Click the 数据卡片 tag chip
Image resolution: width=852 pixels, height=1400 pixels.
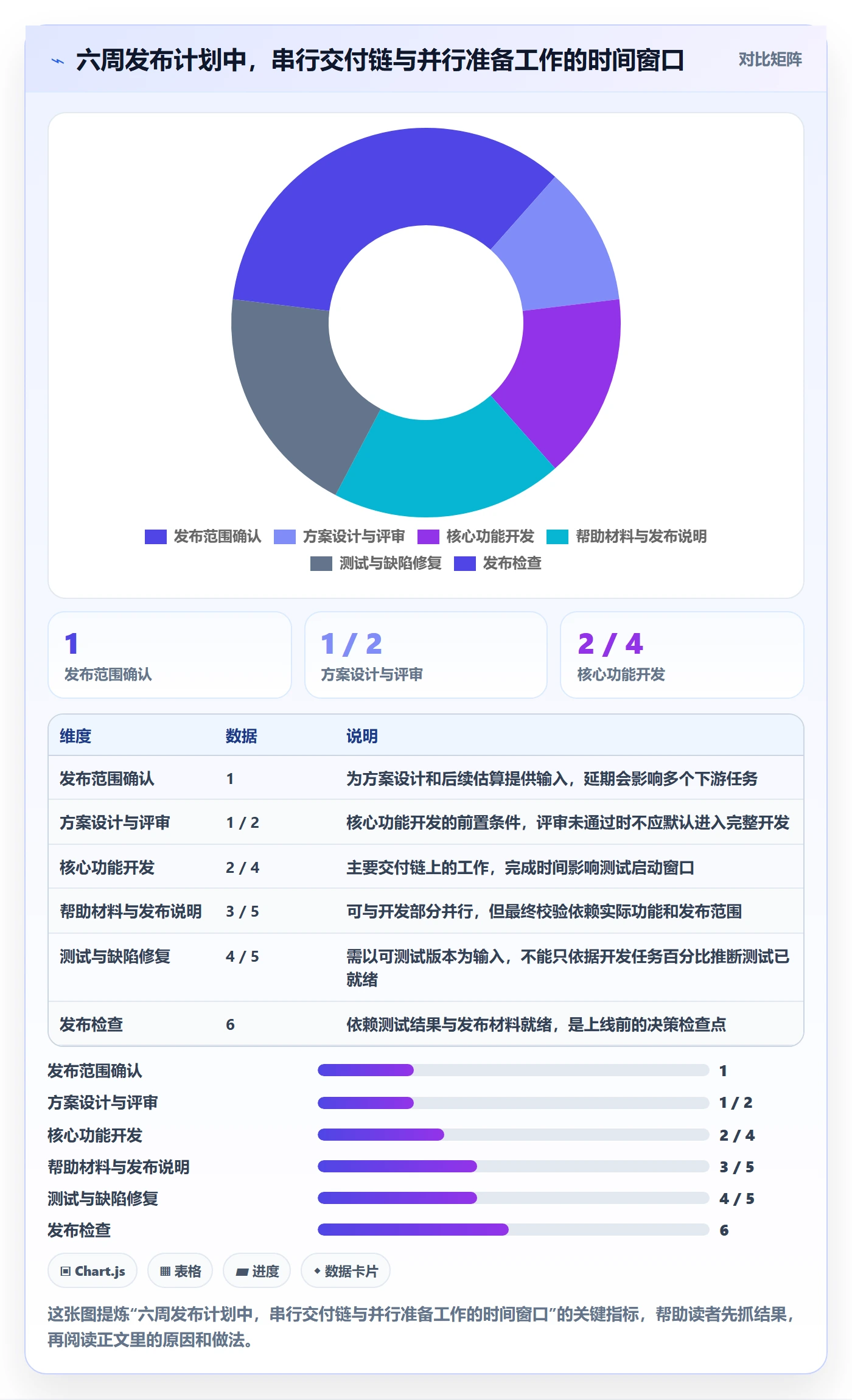coord(346,1271)
